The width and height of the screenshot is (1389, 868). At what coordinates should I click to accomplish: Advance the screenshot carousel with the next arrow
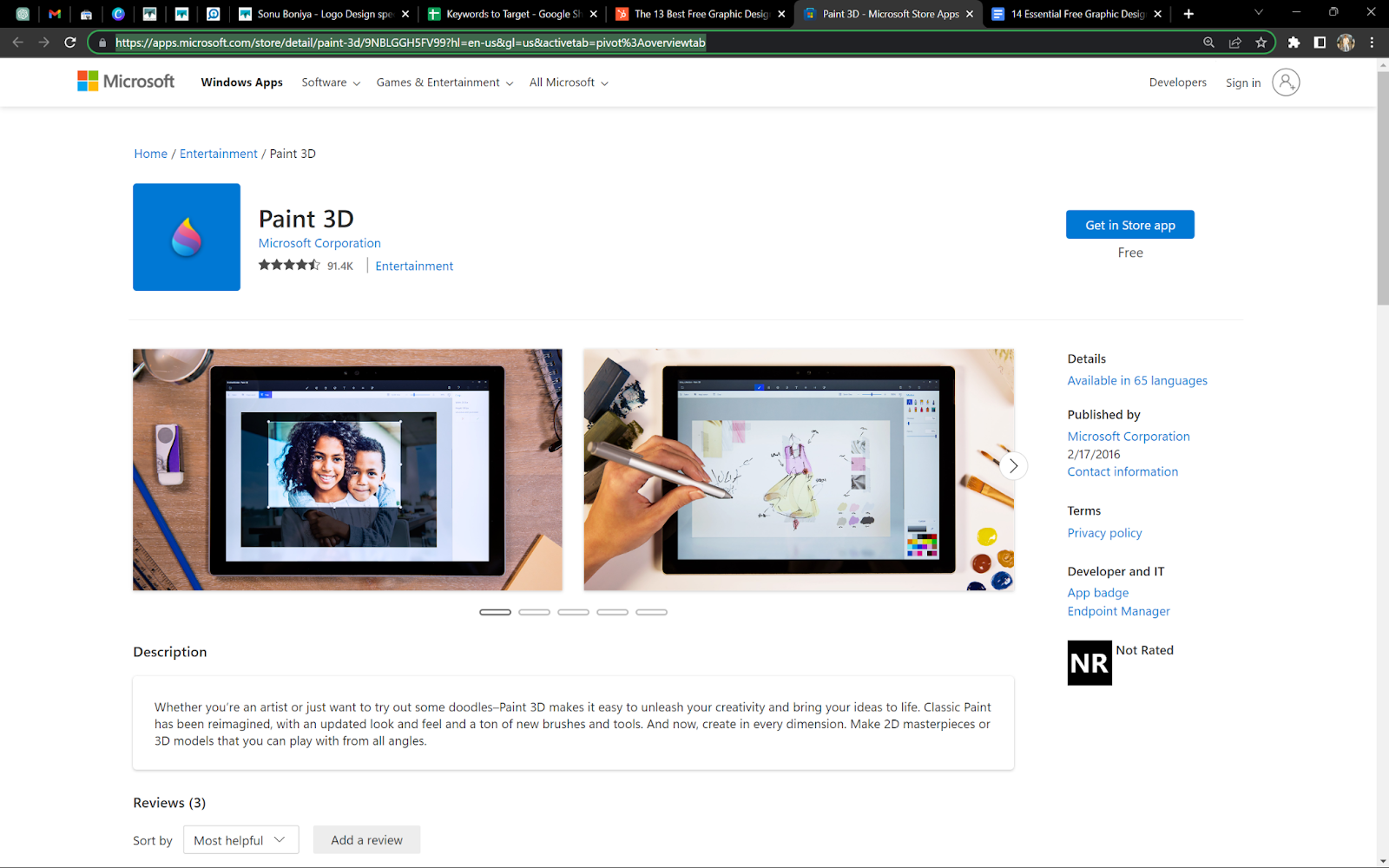1013,466
